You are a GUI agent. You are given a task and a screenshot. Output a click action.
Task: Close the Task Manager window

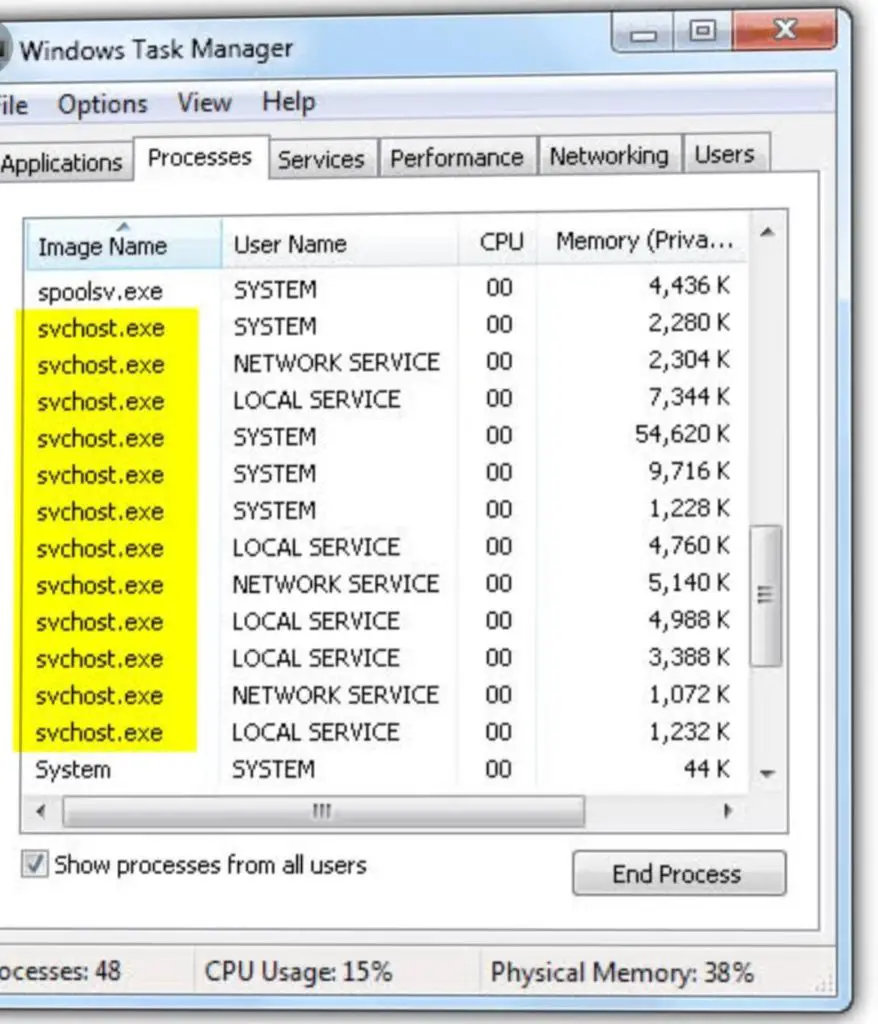tap(785, 29)
